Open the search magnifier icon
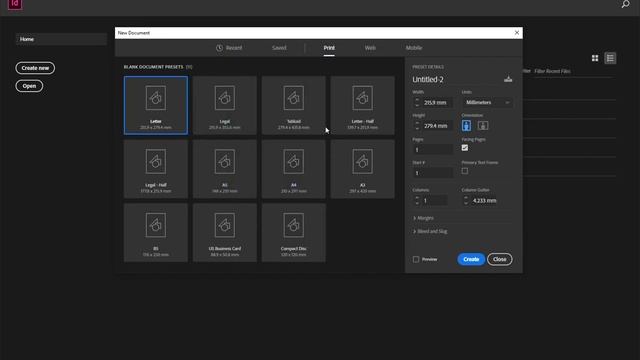Image resolution: width=640 pixels, height=360 pixels. [x=625, y=4]
